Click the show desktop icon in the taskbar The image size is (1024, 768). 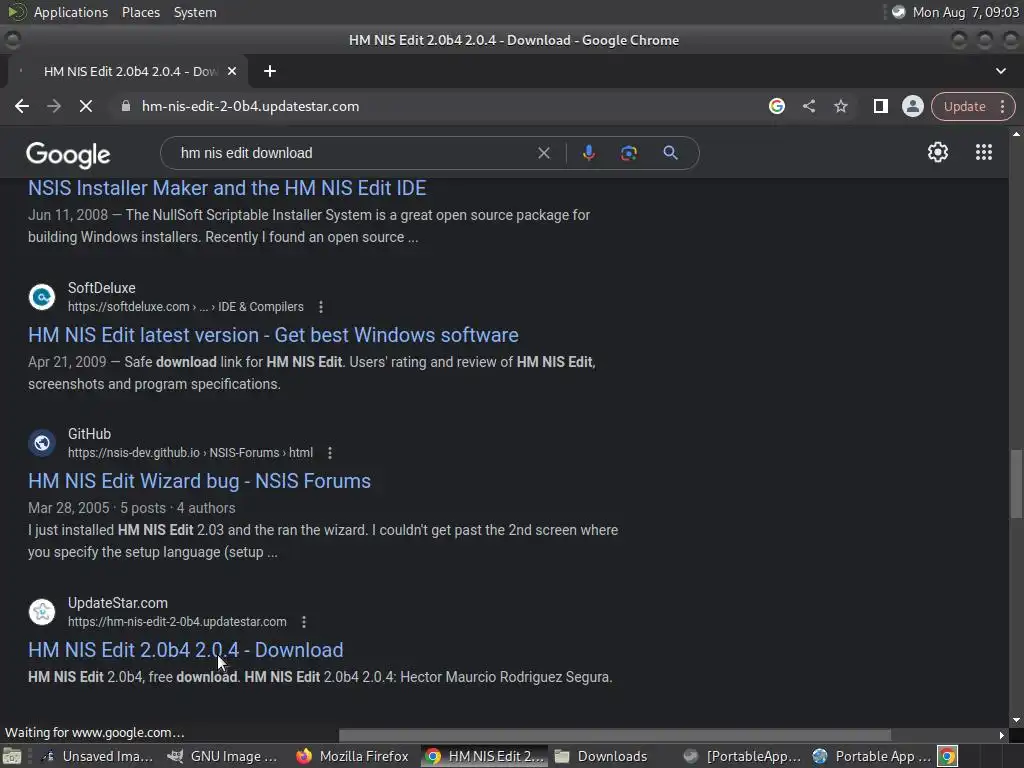click(x=12, y=756)
